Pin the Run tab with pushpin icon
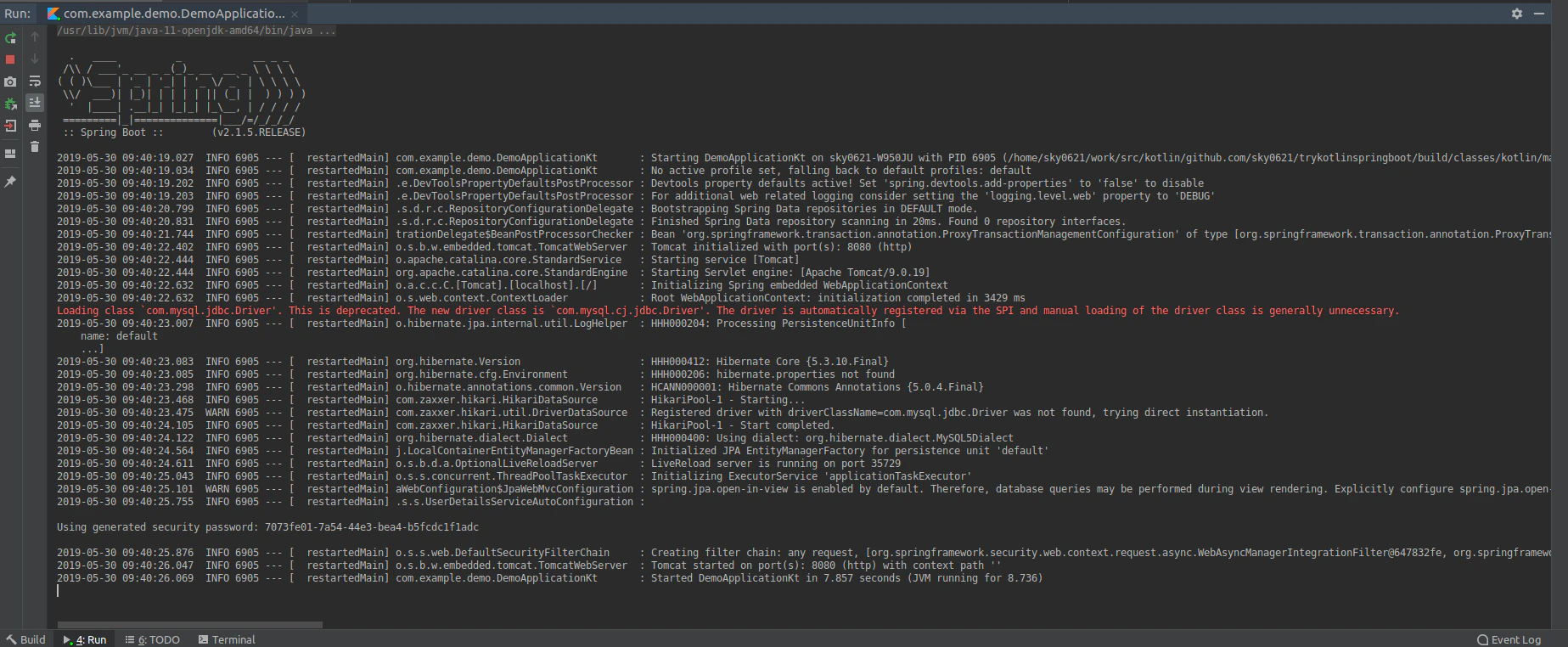This screenshot has width=1568, height=647. 10,182
